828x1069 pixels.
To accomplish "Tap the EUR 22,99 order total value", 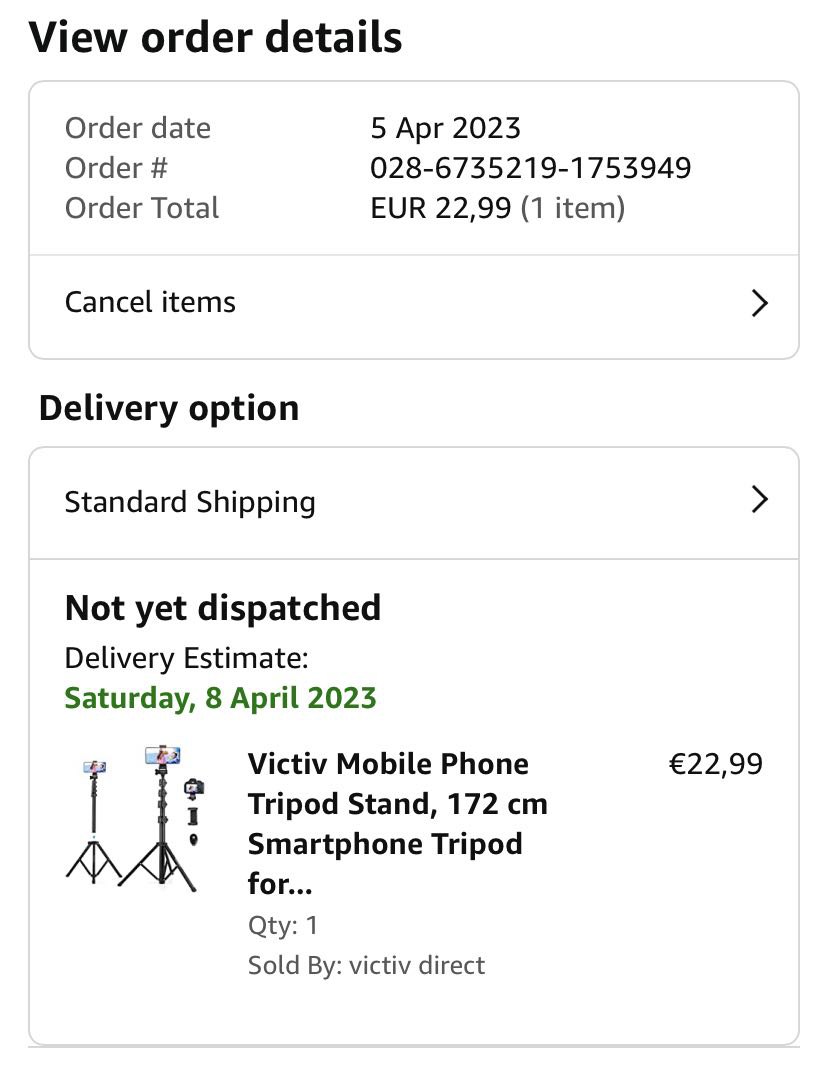I will click(441, 208).
